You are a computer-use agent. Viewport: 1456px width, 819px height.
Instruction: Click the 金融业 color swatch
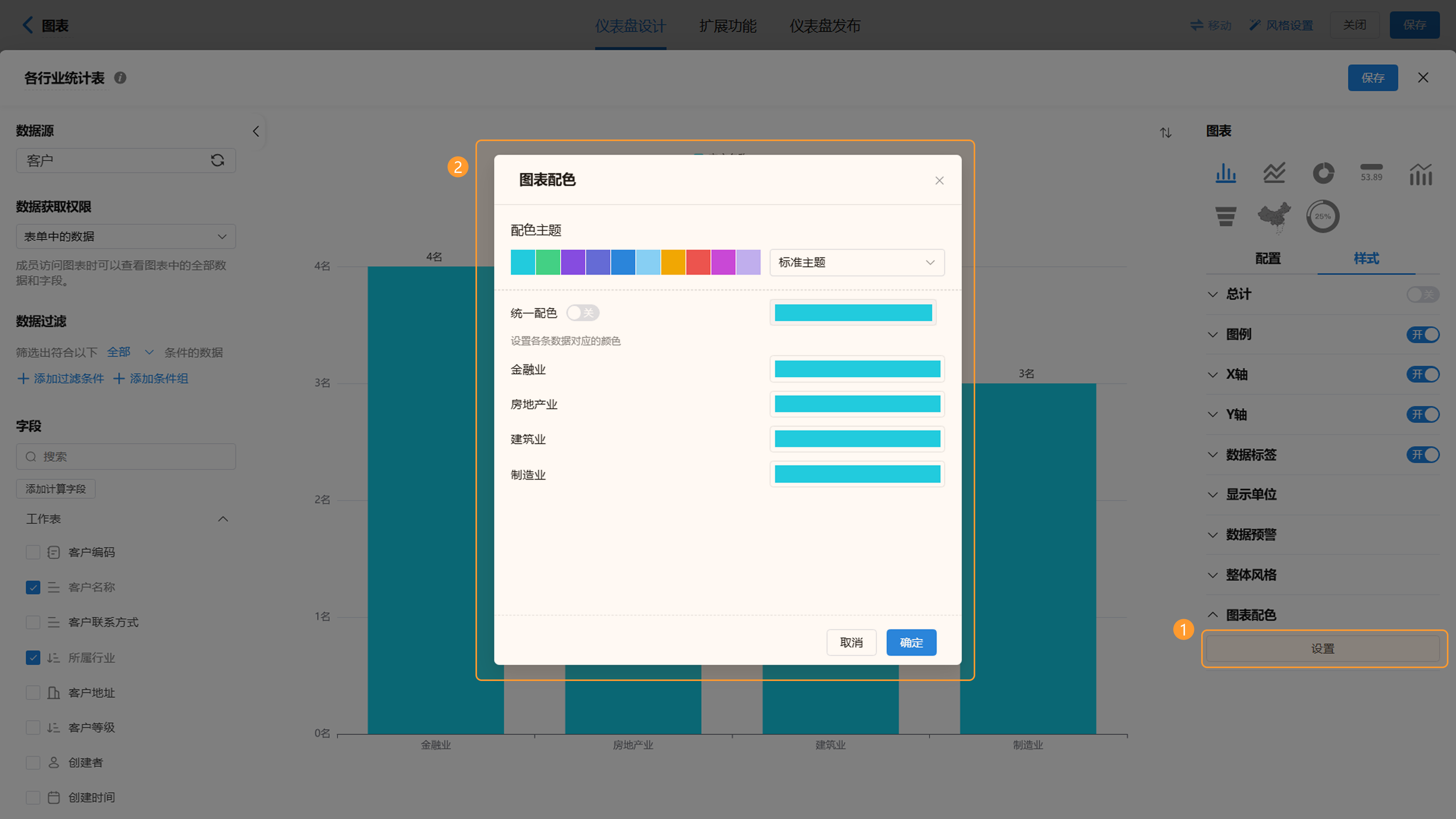pos(857,369)
